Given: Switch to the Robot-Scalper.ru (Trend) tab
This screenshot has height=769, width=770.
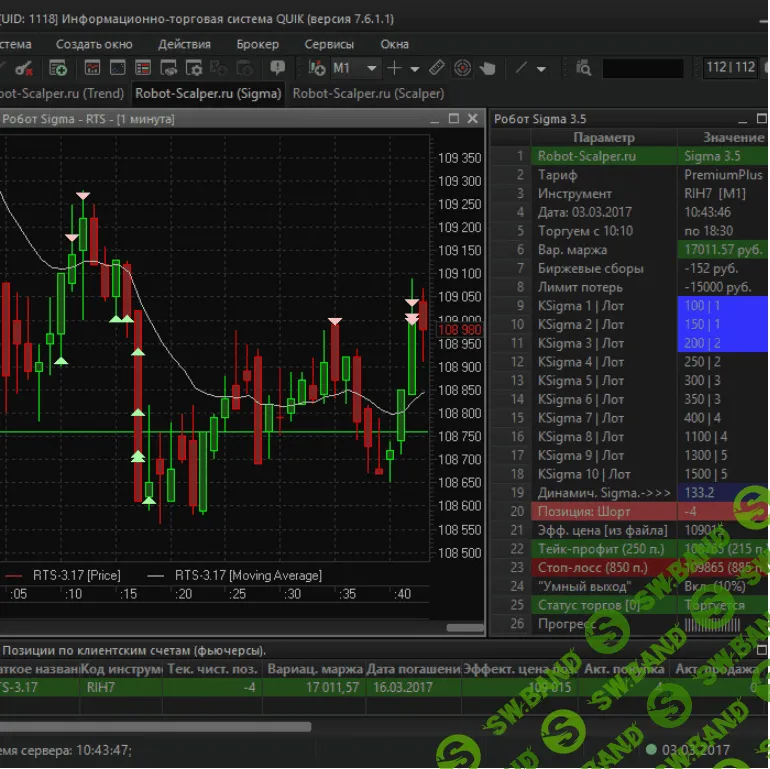Looking at the screenshot, I should 62,93.
